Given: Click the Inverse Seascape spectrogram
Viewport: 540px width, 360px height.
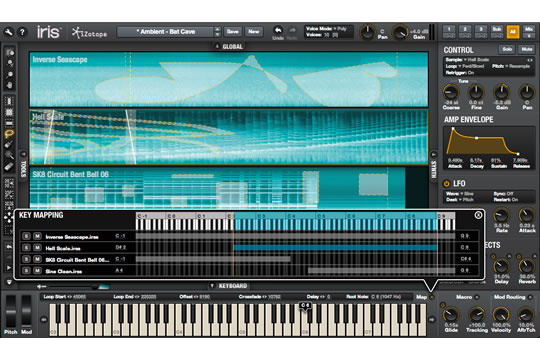Looking at the screenshot, I should [x=229, y=79].
